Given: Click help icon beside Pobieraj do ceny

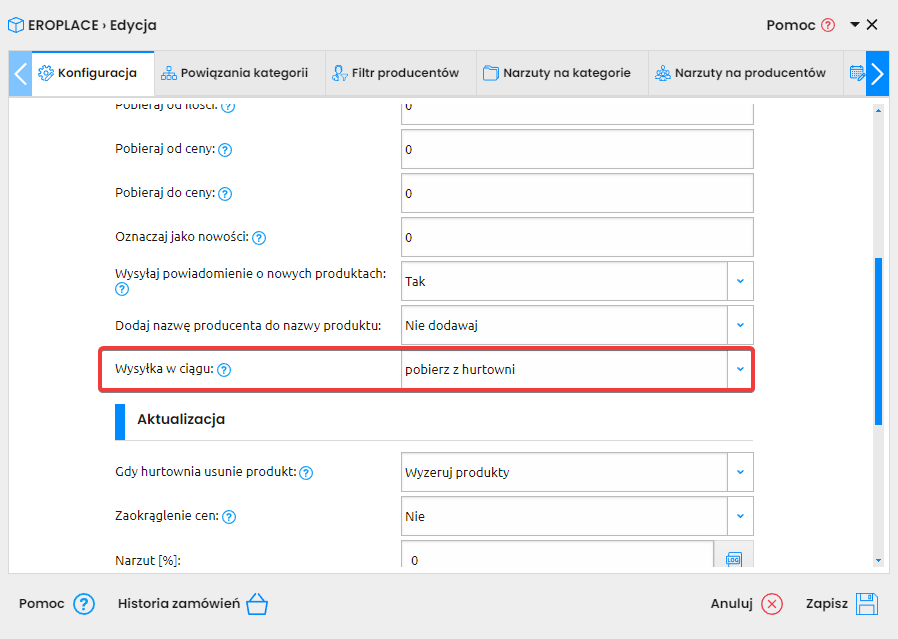Looking at the screenshot, I should point(225,194).
